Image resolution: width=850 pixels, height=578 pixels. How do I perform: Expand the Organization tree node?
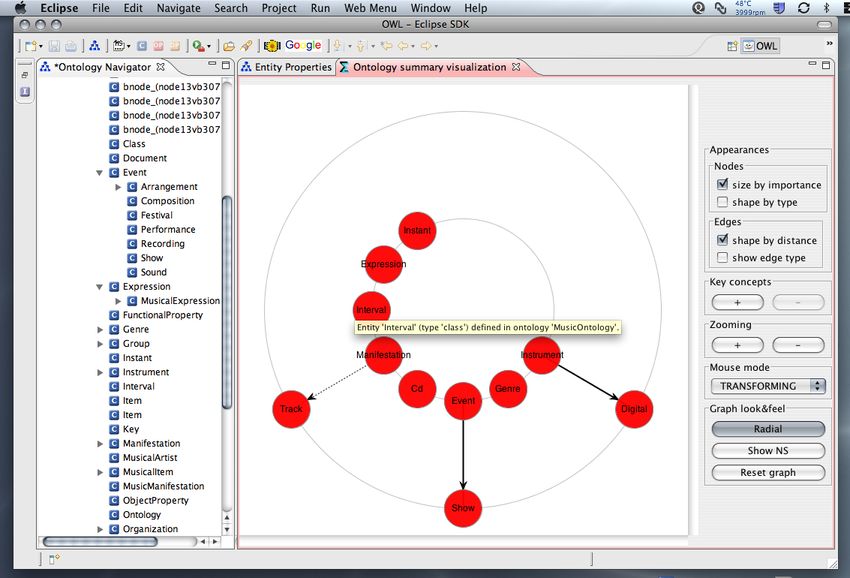[100, 529]
